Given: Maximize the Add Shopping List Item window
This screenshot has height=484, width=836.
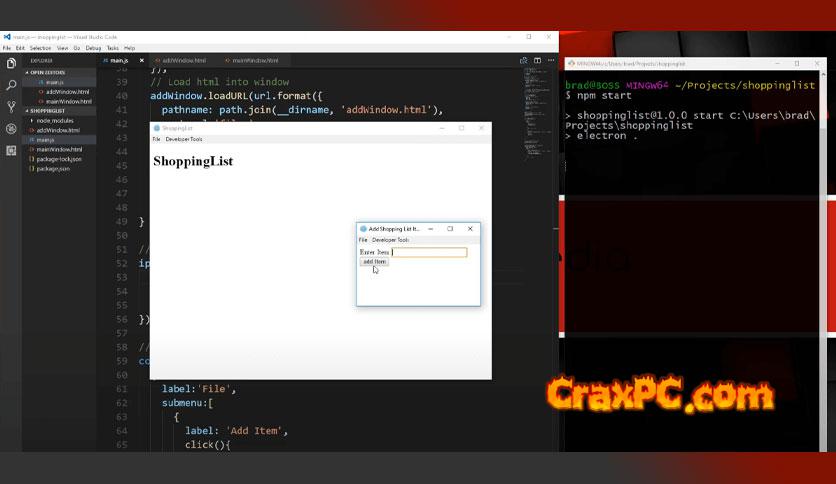Looking at the screenshot, I should pyautogui.click(x=450, y=229).
